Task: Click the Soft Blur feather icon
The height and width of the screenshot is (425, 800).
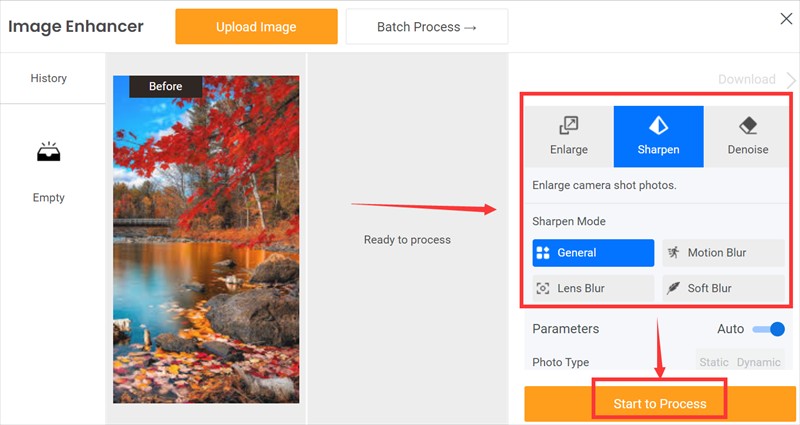Action: click(x=673, y=288)
